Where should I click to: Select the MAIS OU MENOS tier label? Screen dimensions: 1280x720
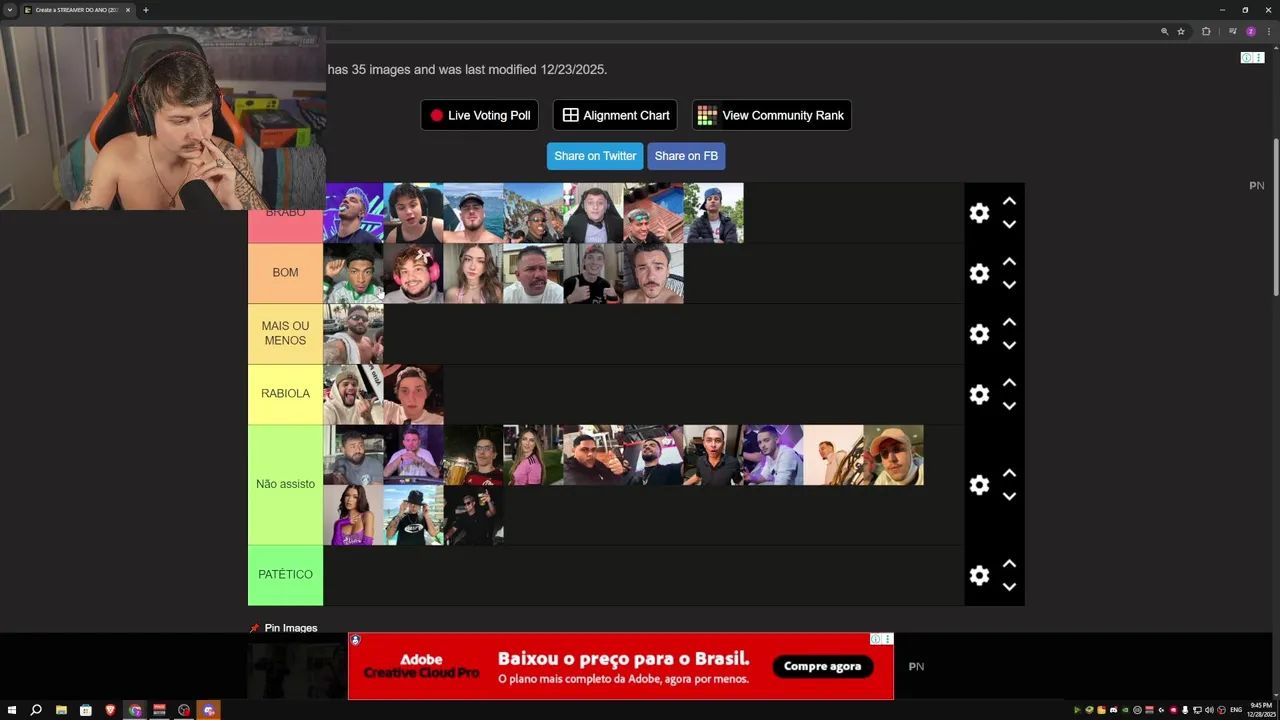coord(285,334)
